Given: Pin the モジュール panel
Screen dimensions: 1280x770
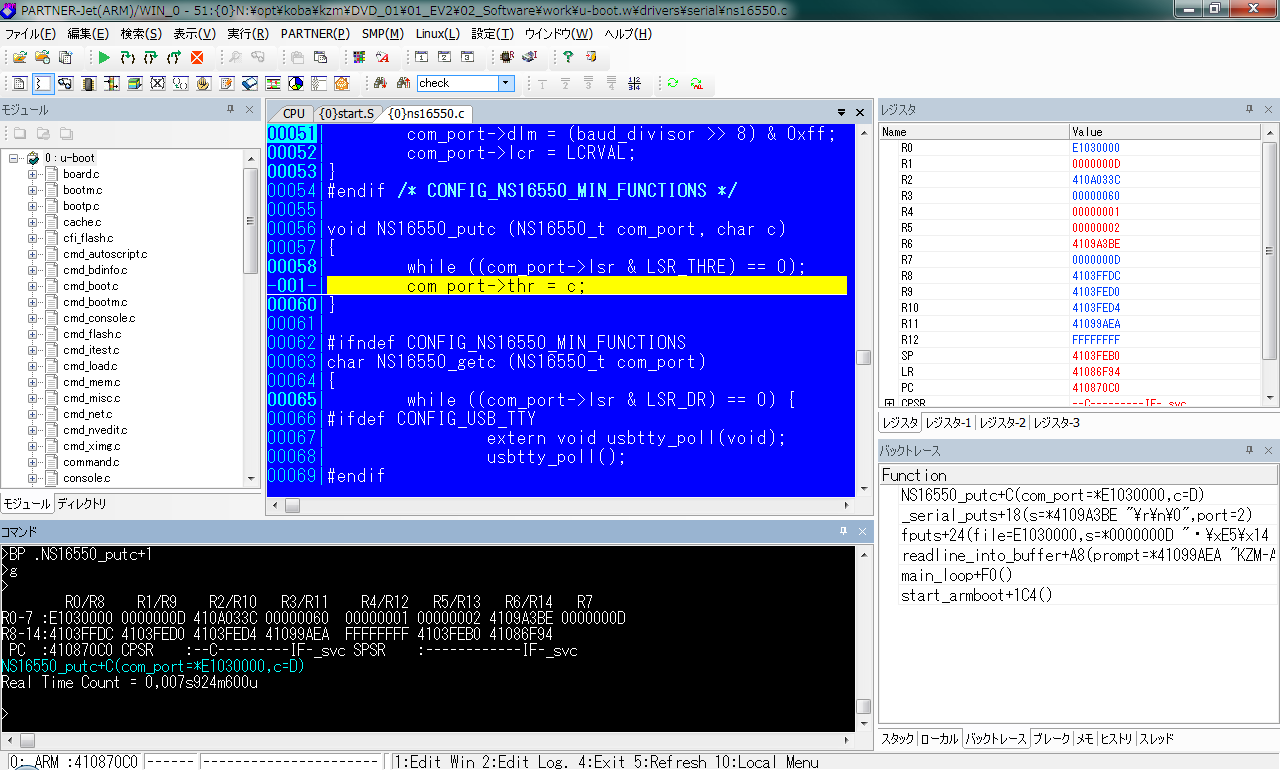Looking at the screenshot, I should (x=230, y=110).
